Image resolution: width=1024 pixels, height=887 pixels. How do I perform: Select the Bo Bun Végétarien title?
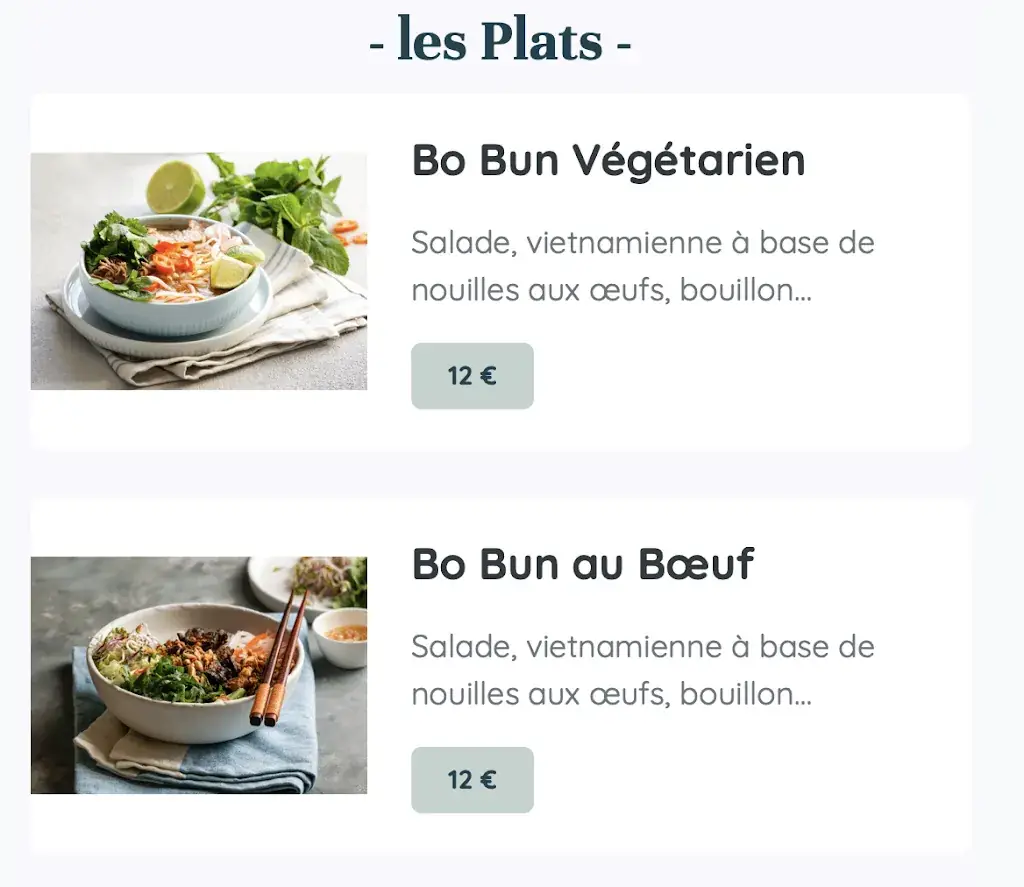[x=608, y=160]
